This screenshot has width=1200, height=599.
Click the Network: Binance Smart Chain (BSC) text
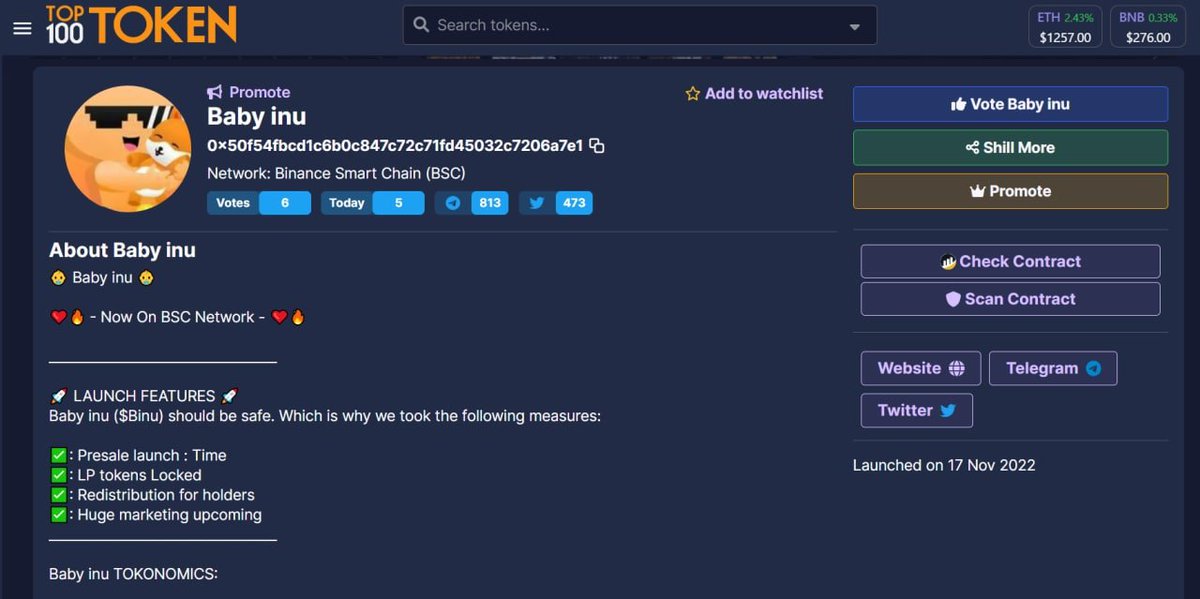pyautogui.click(x=336, y=173)
